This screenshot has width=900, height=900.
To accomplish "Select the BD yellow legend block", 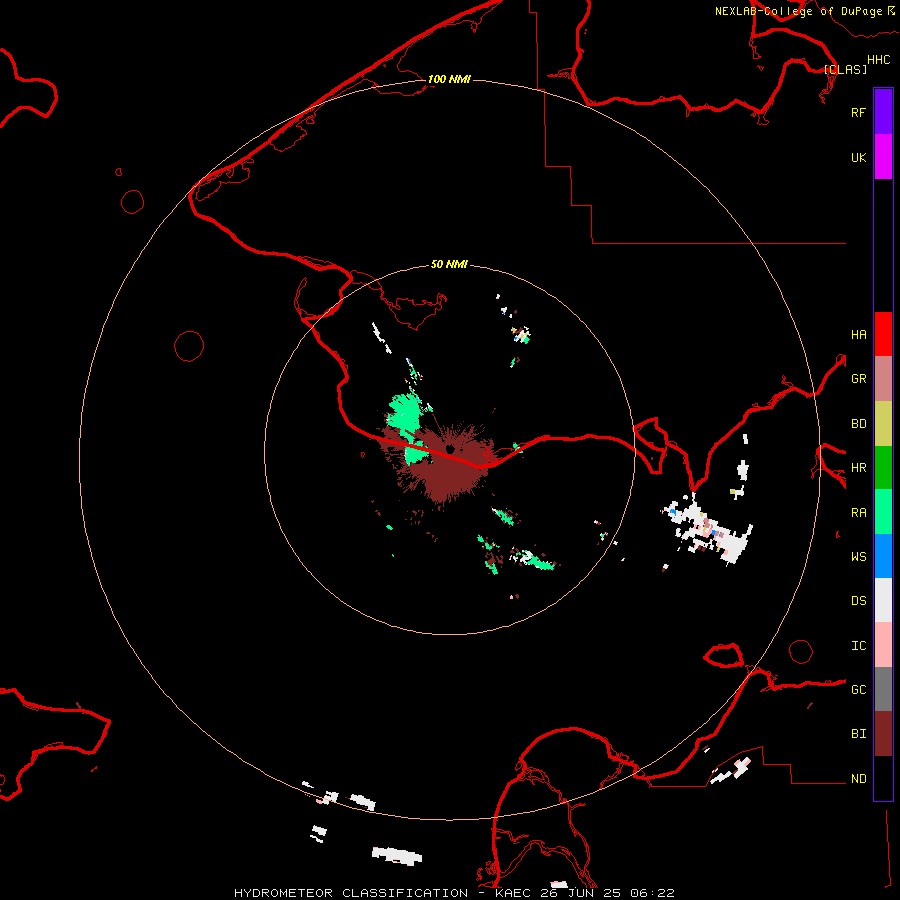I will (x=883, y=424).
